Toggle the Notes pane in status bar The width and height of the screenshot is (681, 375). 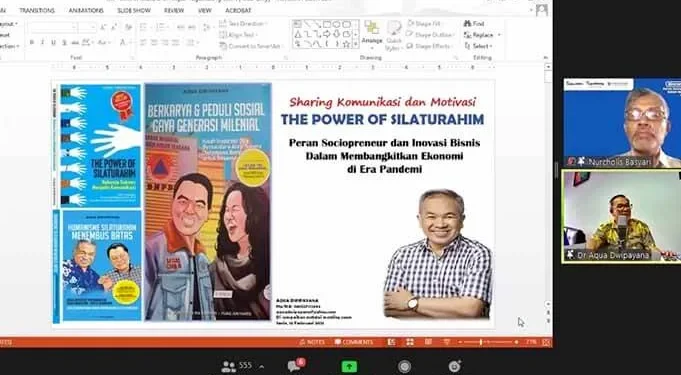(x=312, y=342)
